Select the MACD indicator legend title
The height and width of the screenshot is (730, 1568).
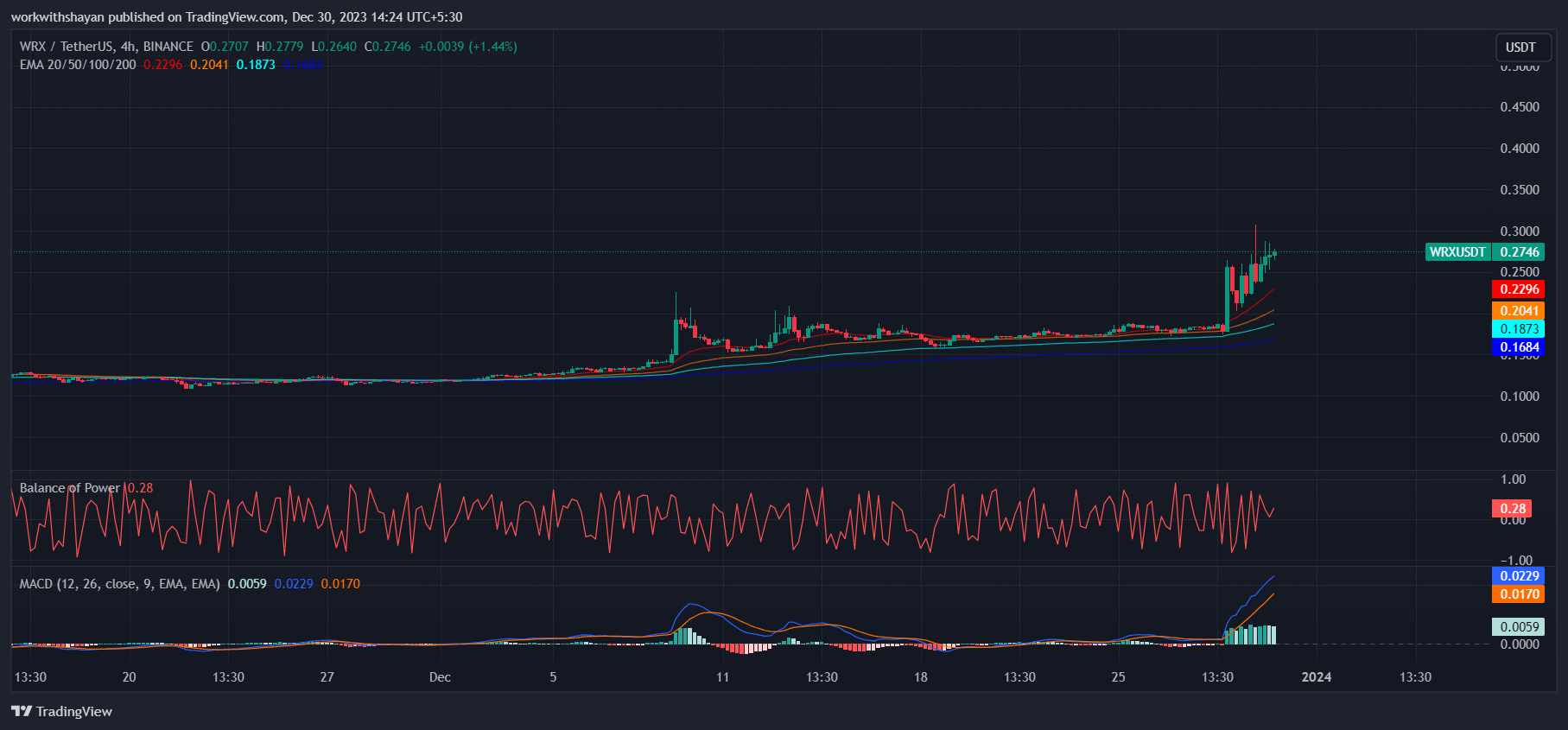[x=119, y=584]
